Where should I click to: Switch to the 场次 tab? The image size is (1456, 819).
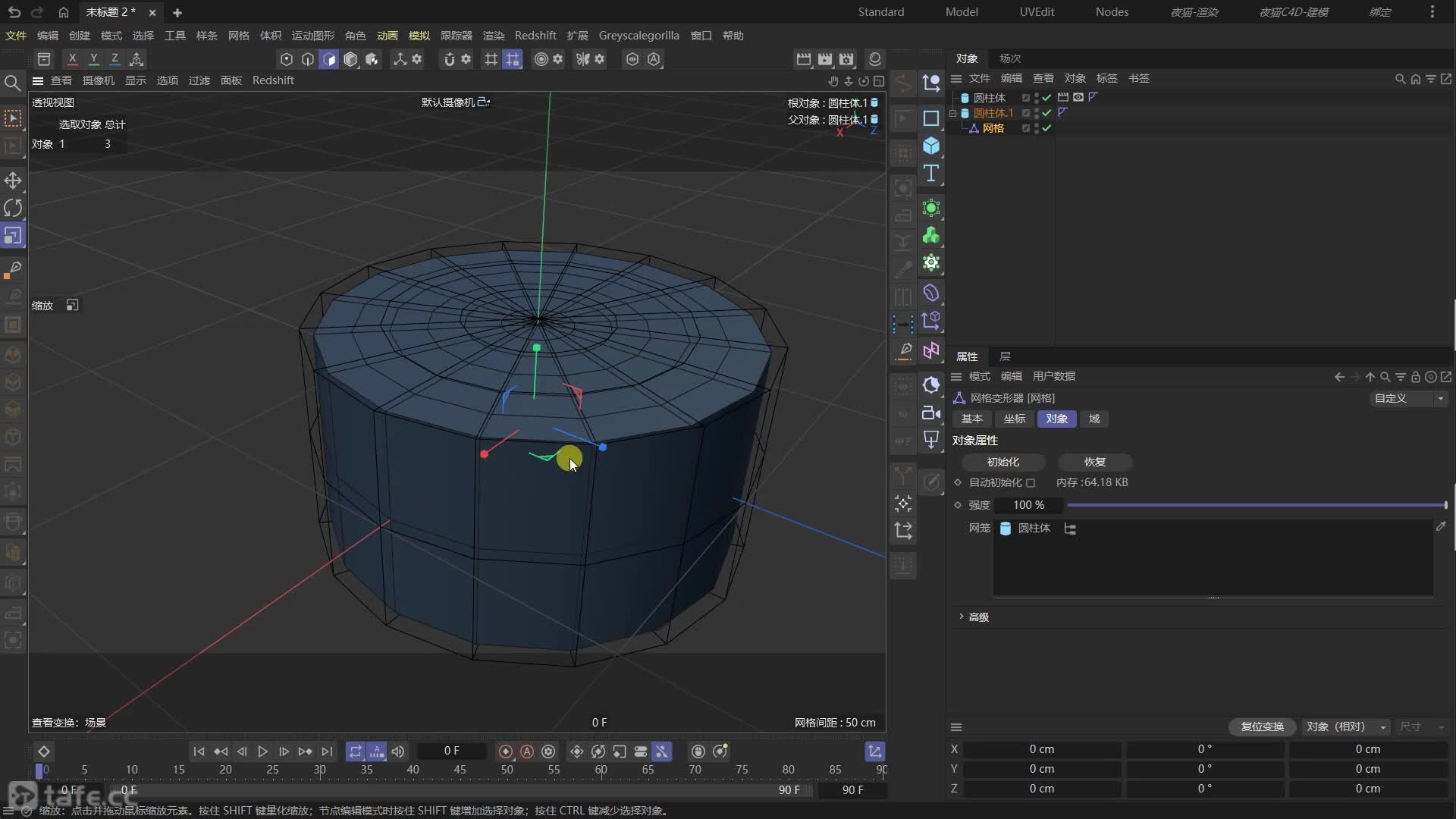[x=1010, y=58]
